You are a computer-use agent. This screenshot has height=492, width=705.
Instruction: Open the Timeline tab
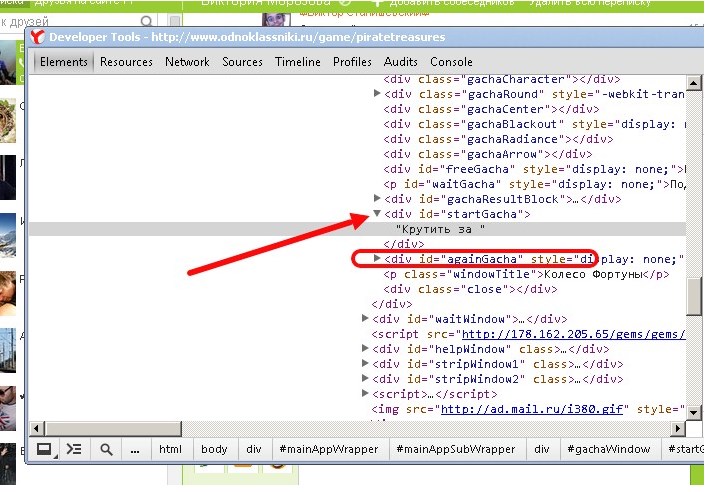tap(298, 62)
